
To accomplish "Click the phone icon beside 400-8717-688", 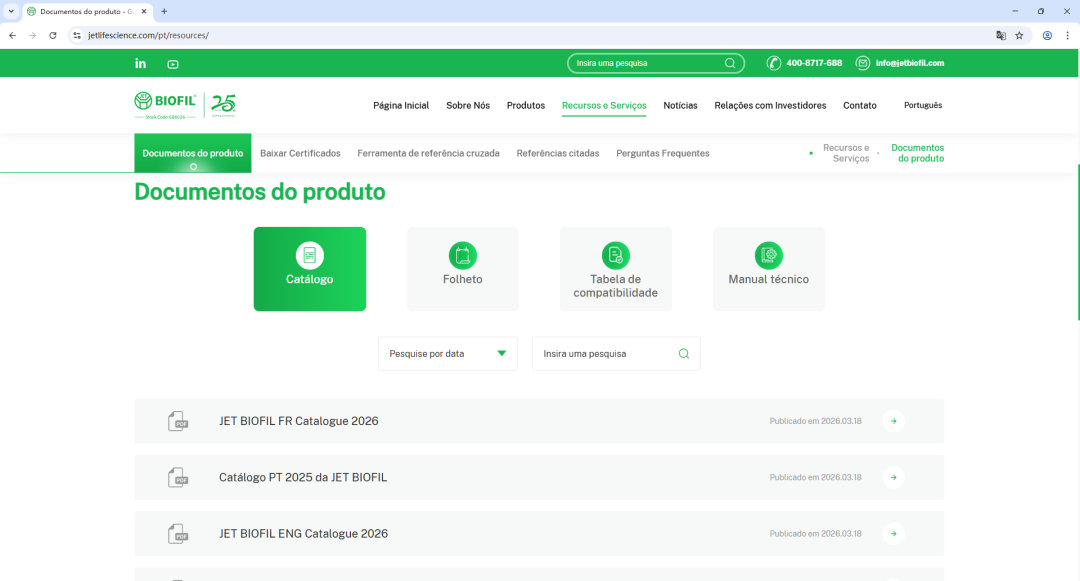I will pos(773,63).
